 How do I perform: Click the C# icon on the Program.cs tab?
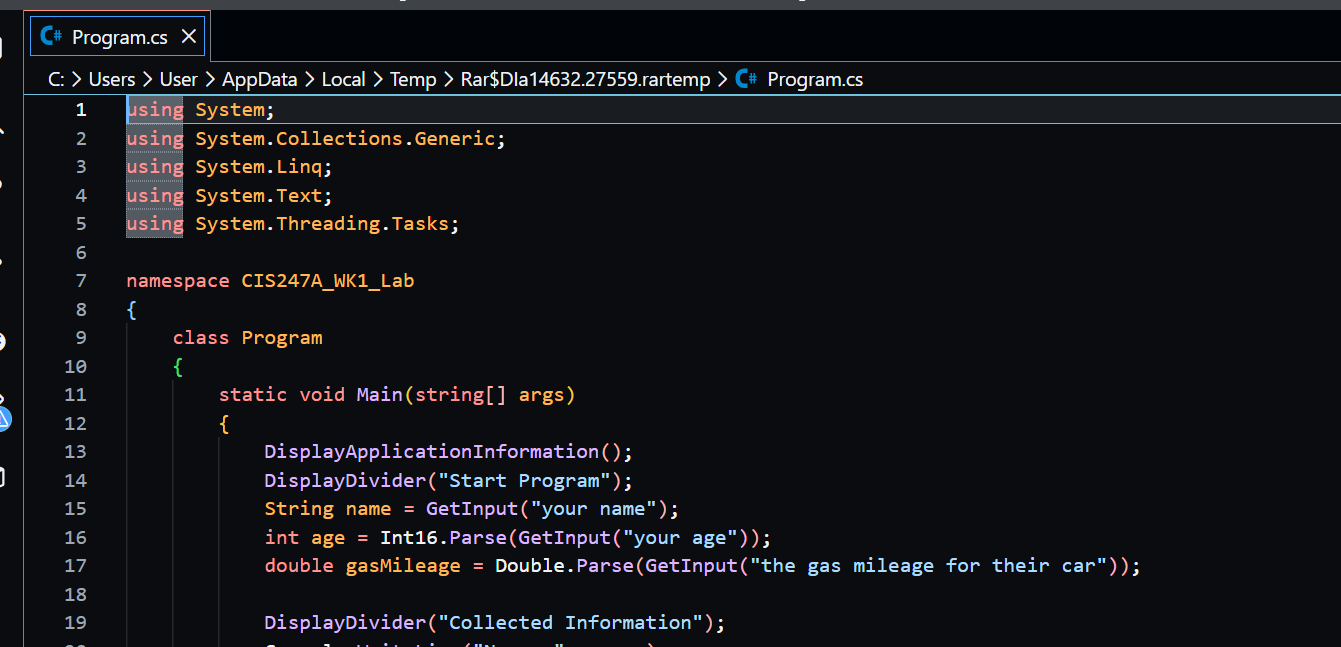click(x=50, y=35)
